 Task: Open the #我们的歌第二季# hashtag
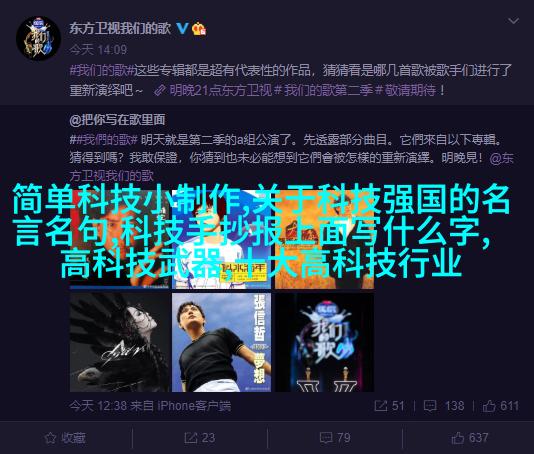click(329, 90)
